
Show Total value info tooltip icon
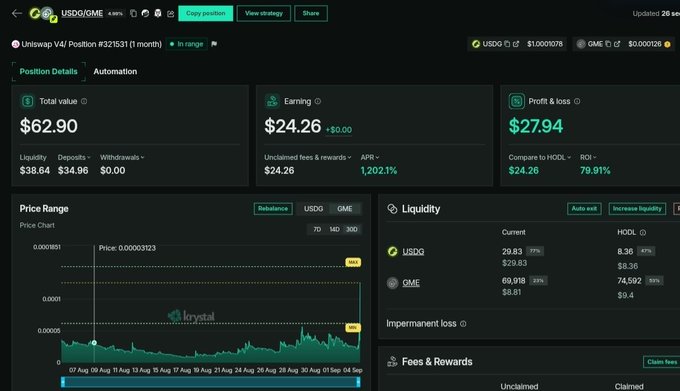pos(84,101)
